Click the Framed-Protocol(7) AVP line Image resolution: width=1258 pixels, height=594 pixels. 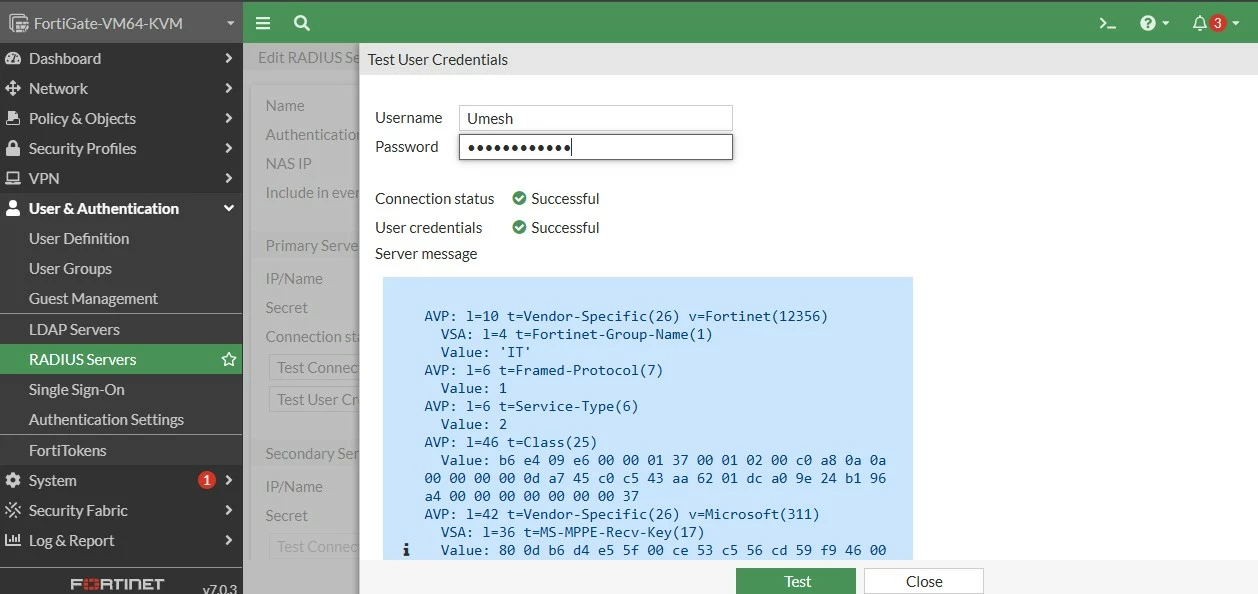tap(544, 370)
